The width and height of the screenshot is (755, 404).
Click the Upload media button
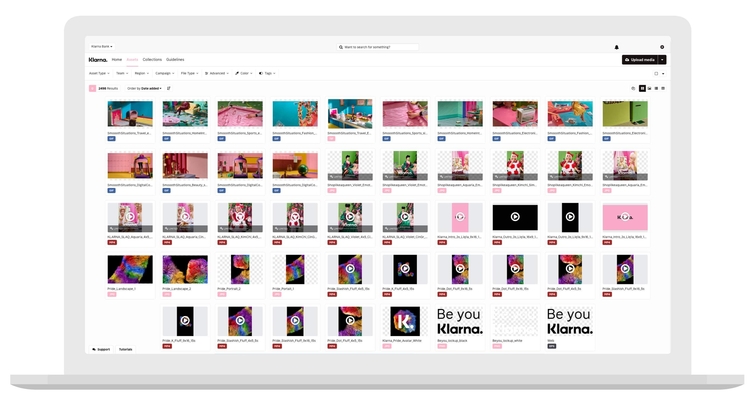click(640, 60)
